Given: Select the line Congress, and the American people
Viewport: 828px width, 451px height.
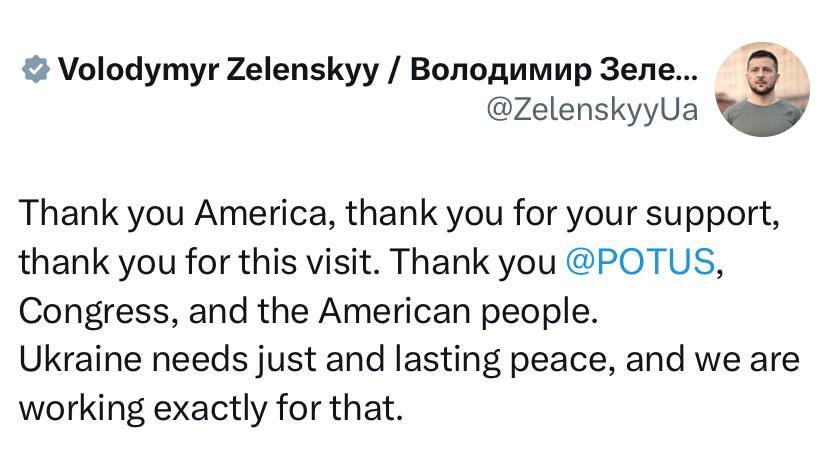Looking at the screenshot, I should (x=309, y=311).
